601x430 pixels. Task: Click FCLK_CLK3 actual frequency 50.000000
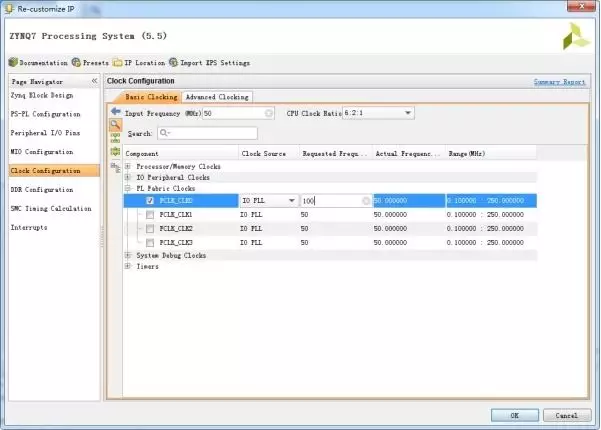pos(390,243)
